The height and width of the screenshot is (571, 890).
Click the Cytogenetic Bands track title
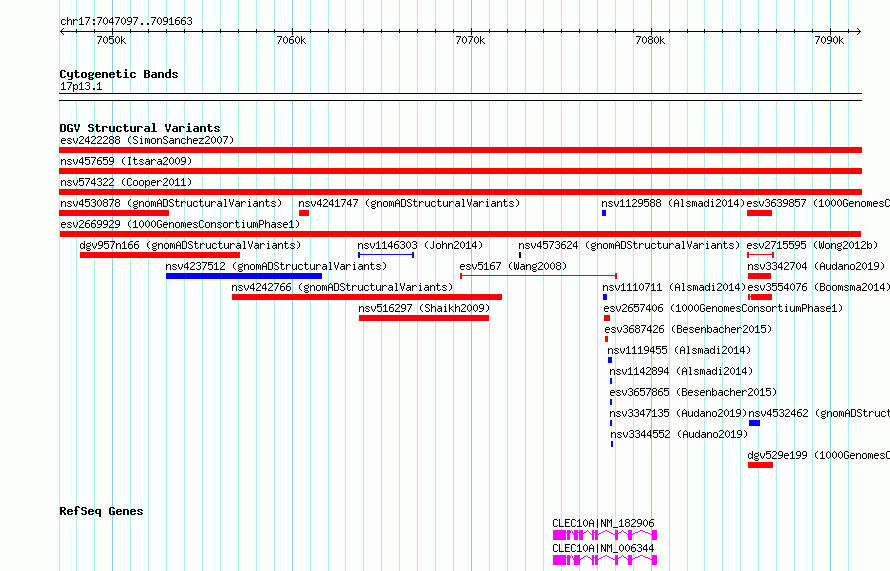click(x=119, y=74)
